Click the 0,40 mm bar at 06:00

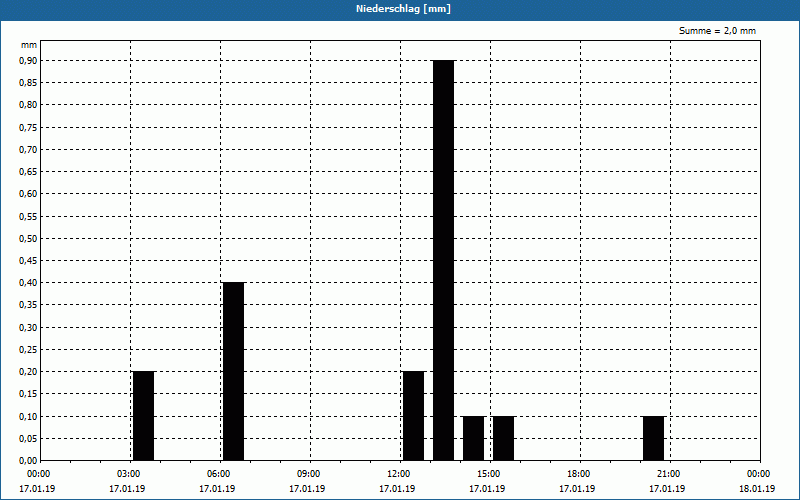click(234, 371)
